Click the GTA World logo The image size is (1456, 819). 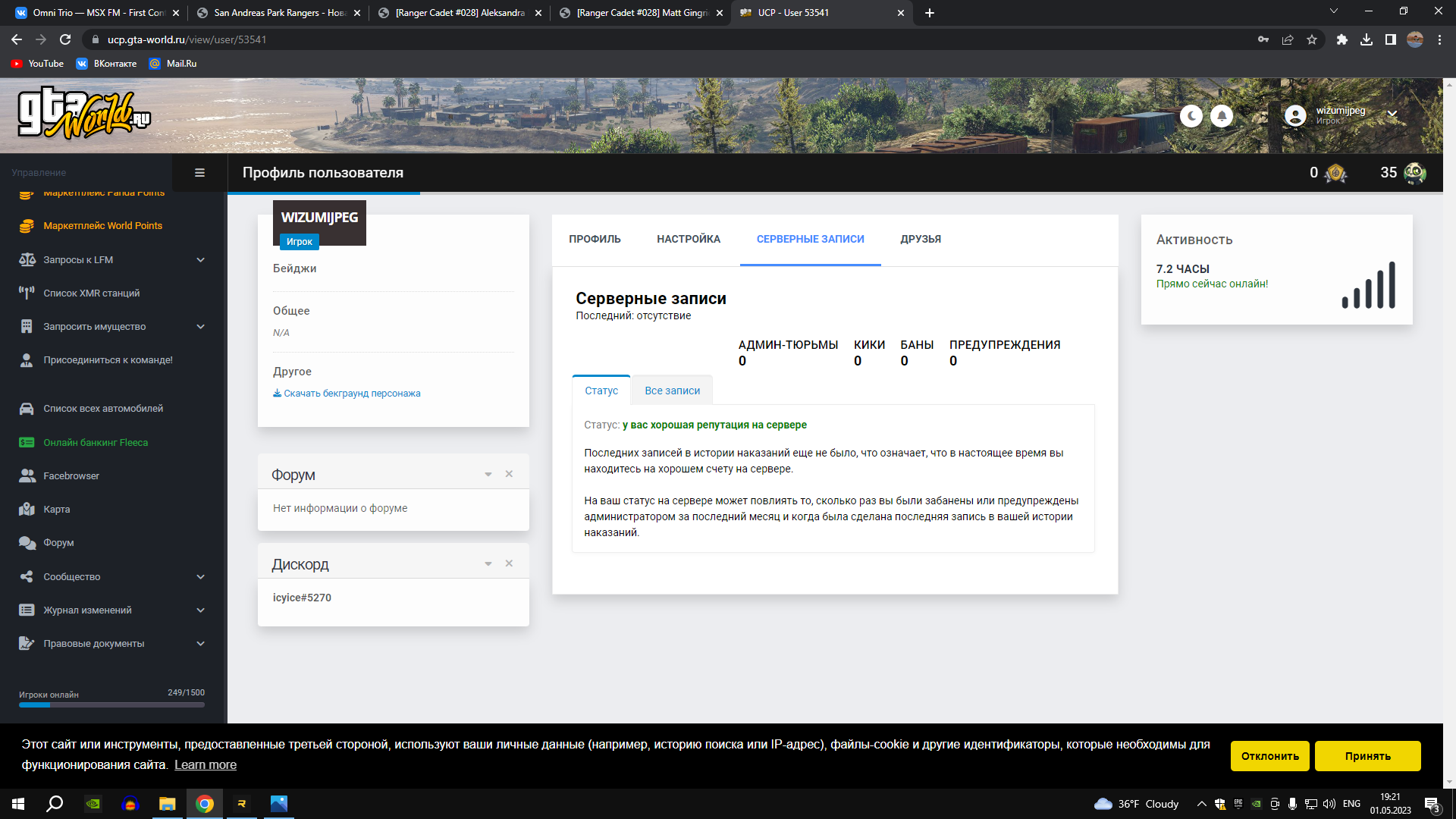84,115
